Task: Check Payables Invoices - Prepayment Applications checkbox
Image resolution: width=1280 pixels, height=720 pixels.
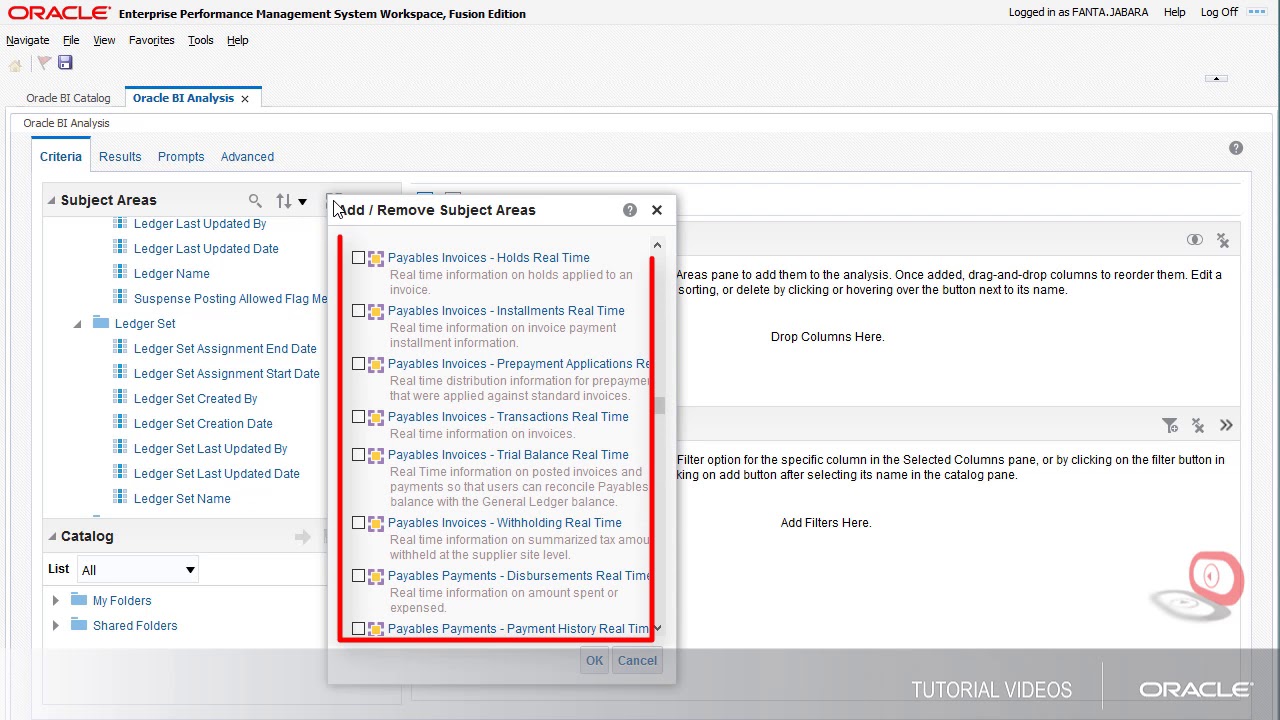Action: coord(358,364)
